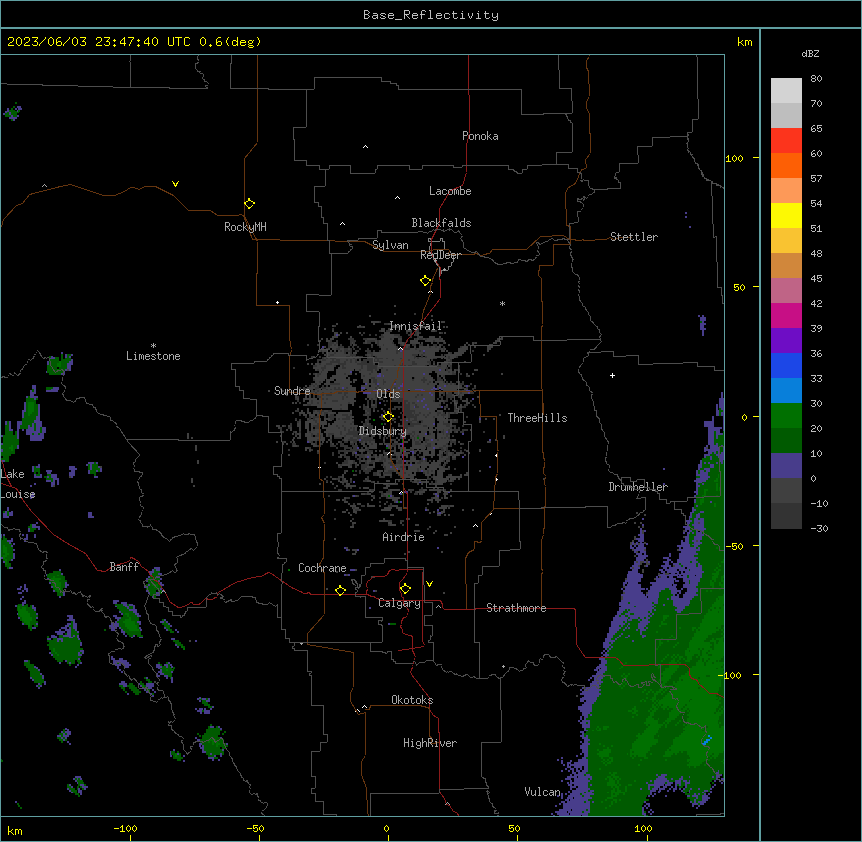The image size is (862, 842).
Task: Click the yellow marker near RockyMH
Action: tap(249, 204)
